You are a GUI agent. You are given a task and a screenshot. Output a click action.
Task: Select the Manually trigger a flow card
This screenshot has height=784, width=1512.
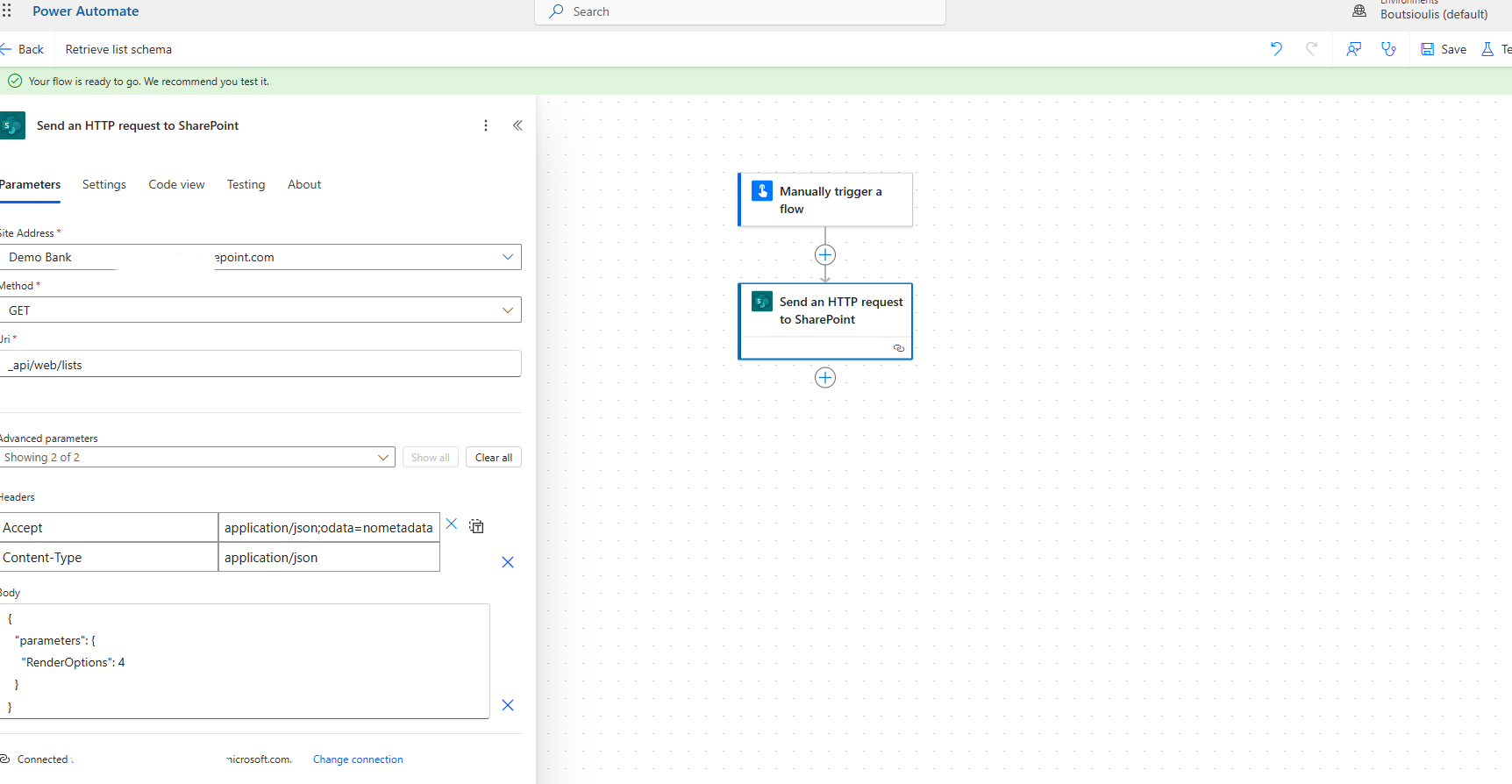pyautogui.click(x=825, y=200)
